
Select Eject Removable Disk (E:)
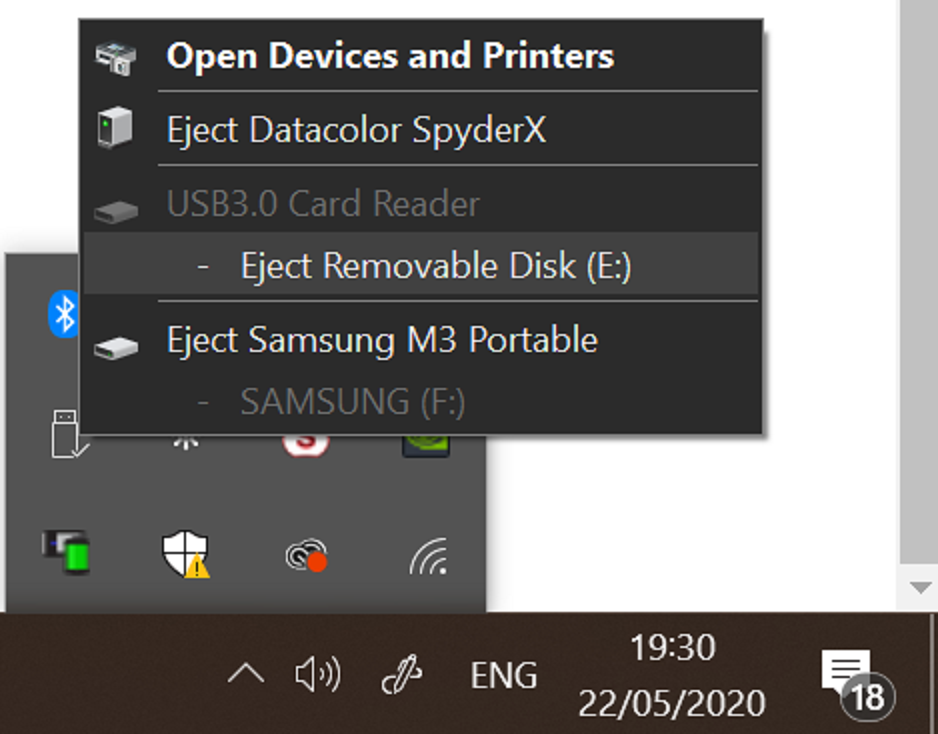[x=436, y=266]
